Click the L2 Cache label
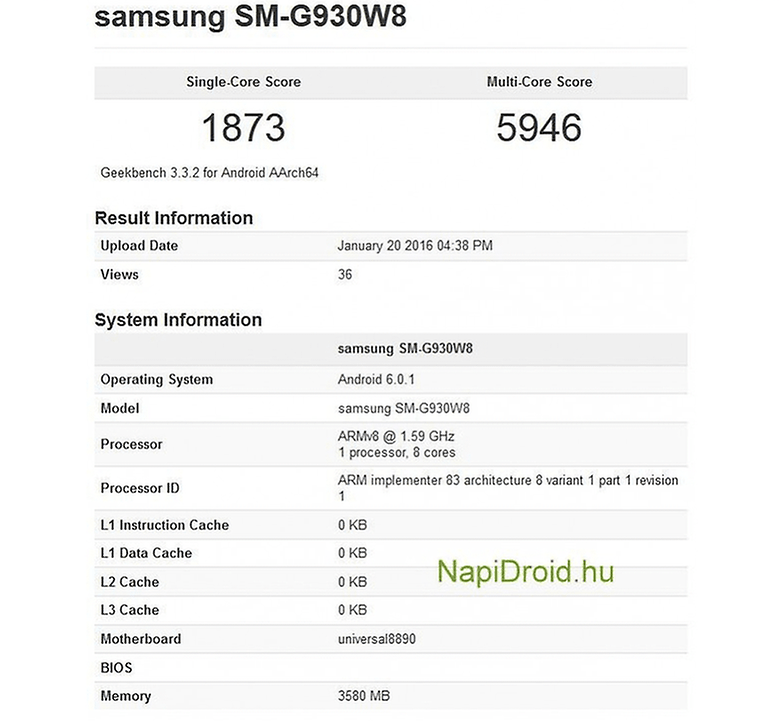The height and width of the screenshot is (725, 782). point(130,582)
